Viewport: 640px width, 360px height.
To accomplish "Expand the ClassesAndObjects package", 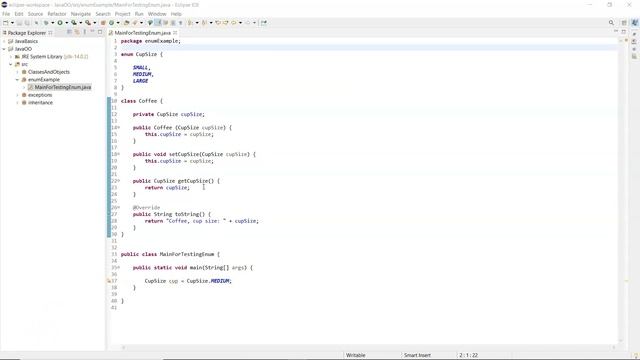I will 18,72.
